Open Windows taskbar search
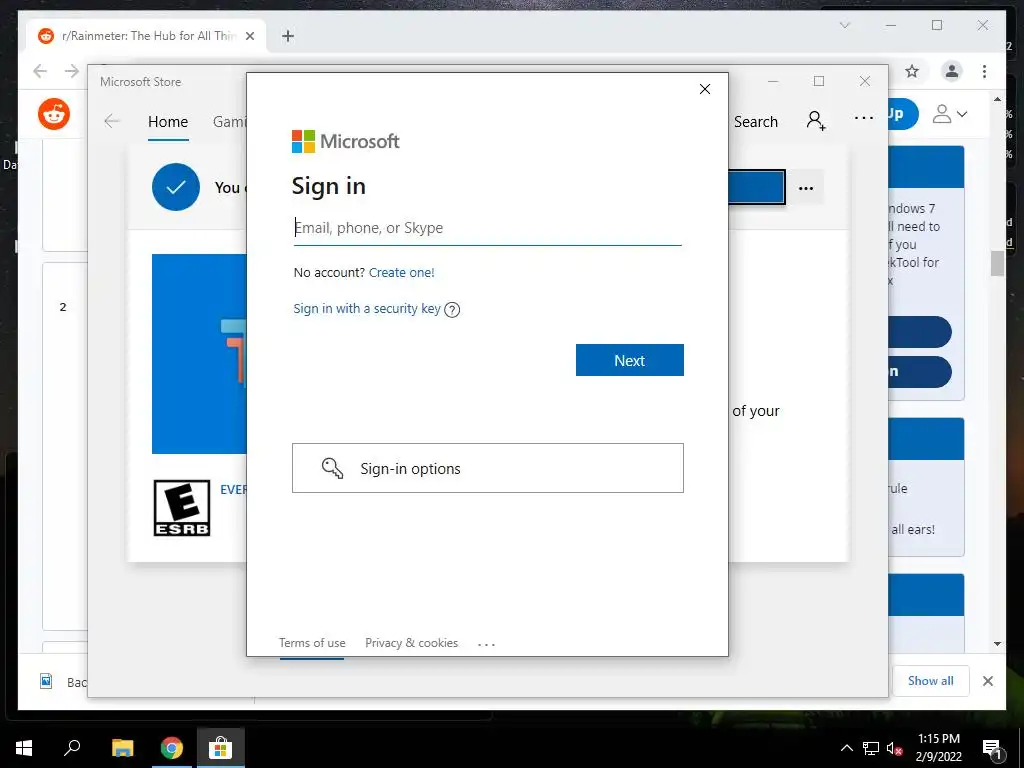This screenshot has width=1024, height=768. 72,748
